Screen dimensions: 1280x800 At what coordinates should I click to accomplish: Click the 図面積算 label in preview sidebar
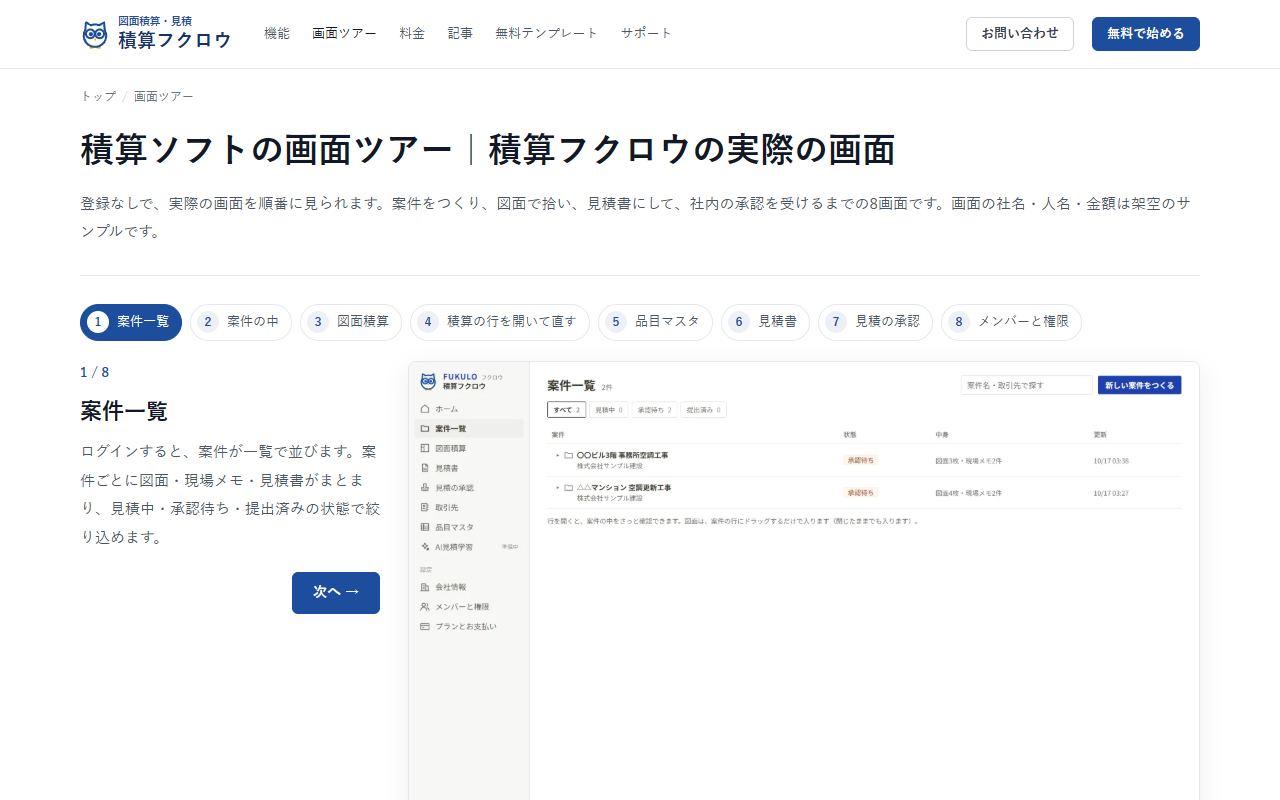(451, 448)
